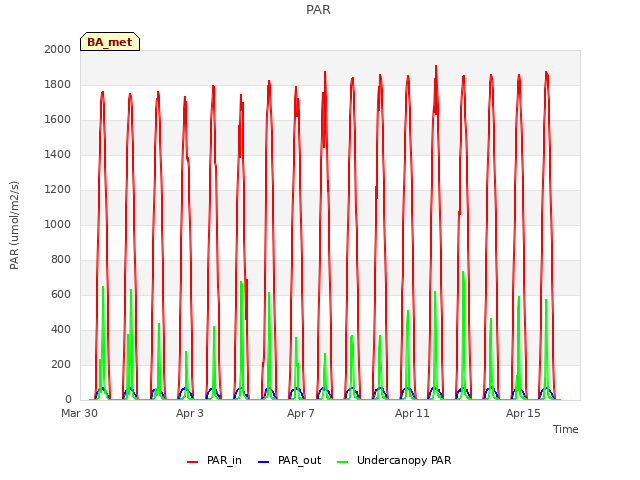Click the red PAR_in legend swatch
This screenshot has width=640, height=480.
tap(192, 462)
